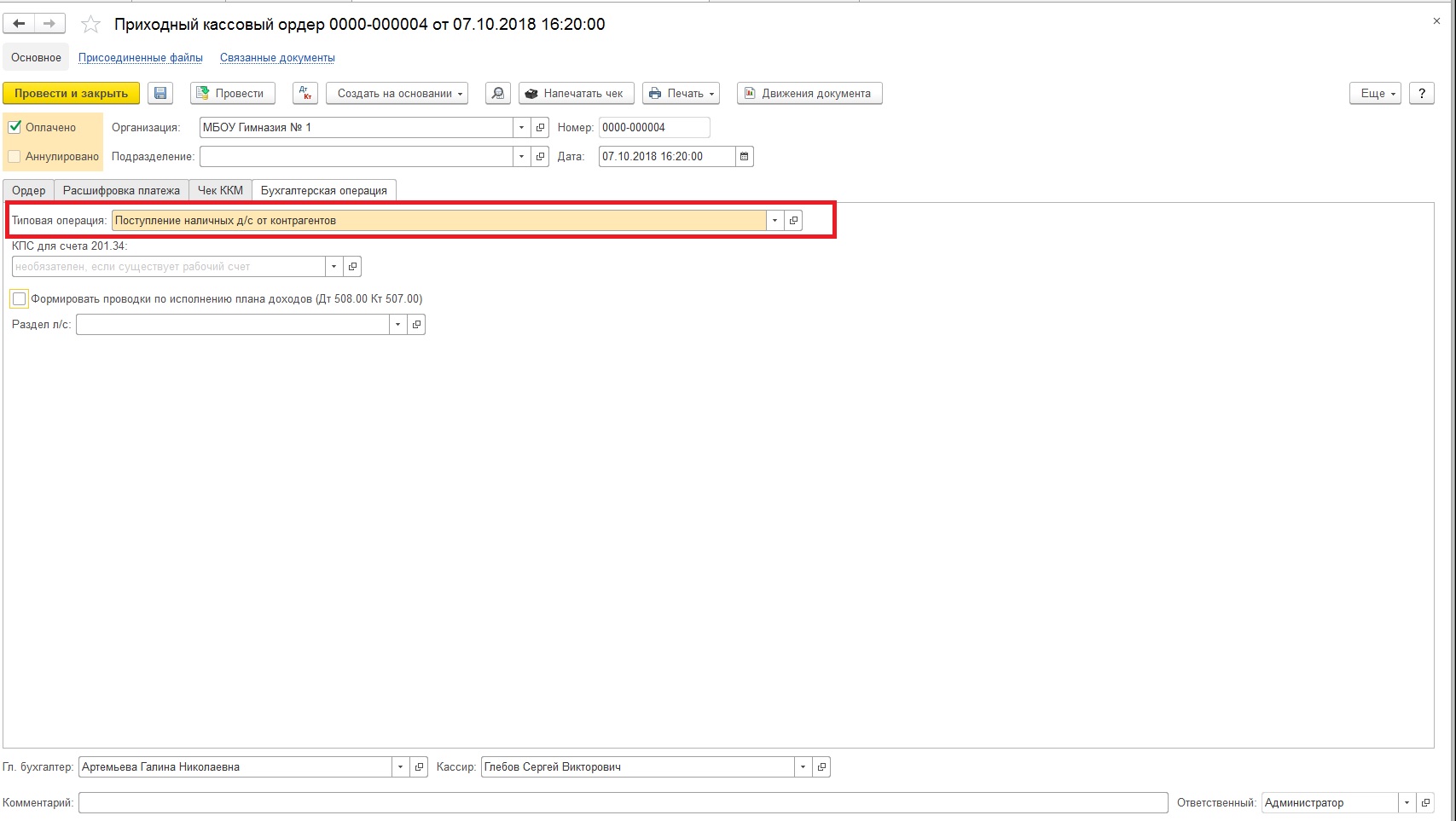Click the Дт/Кт accounting entries icon
1456x821 pixels.
[x=305, y=94]
